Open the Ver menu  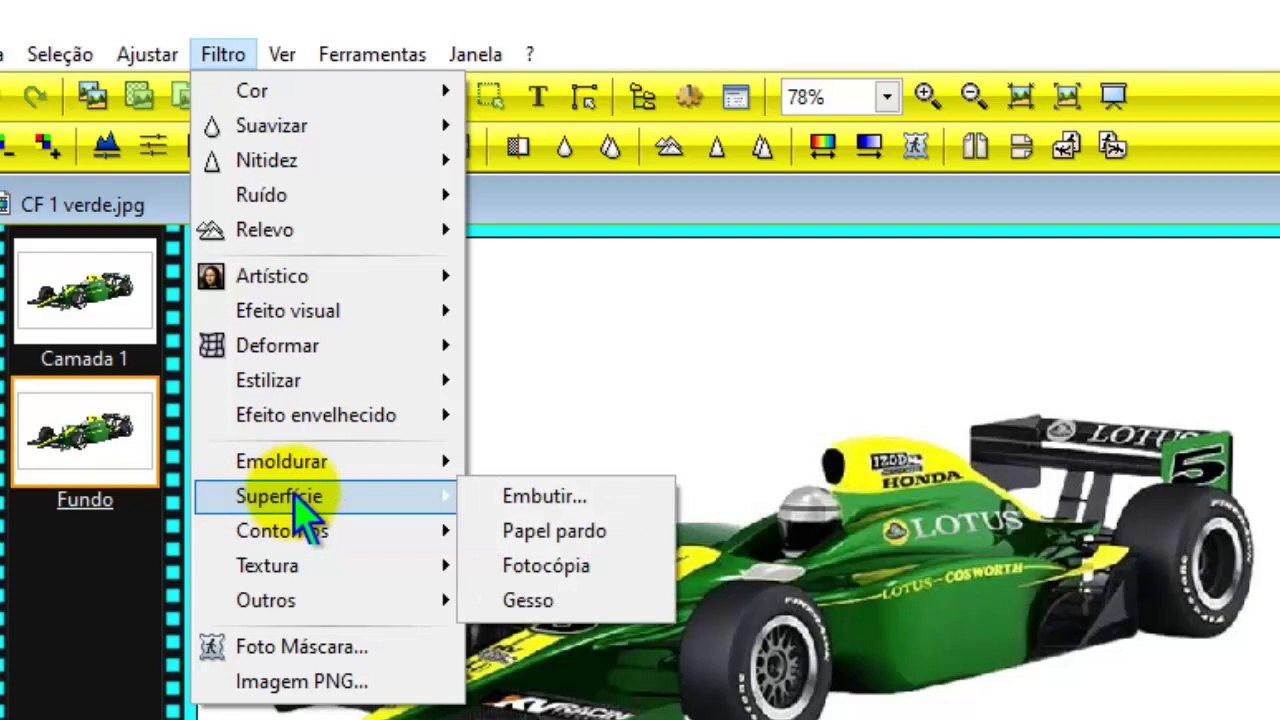(282, 55)
